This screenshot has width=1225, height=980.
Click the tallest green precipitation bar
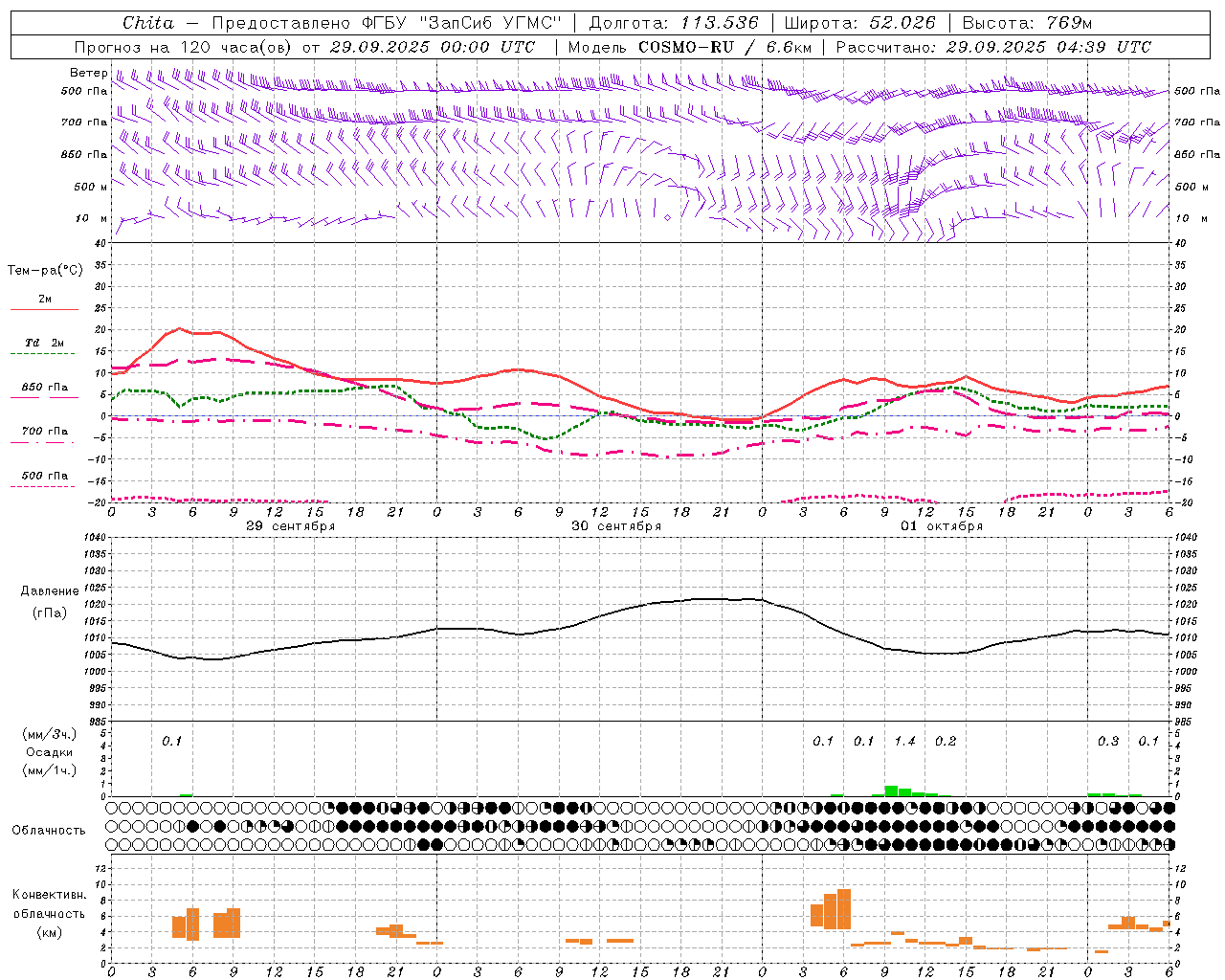(891, 791)
